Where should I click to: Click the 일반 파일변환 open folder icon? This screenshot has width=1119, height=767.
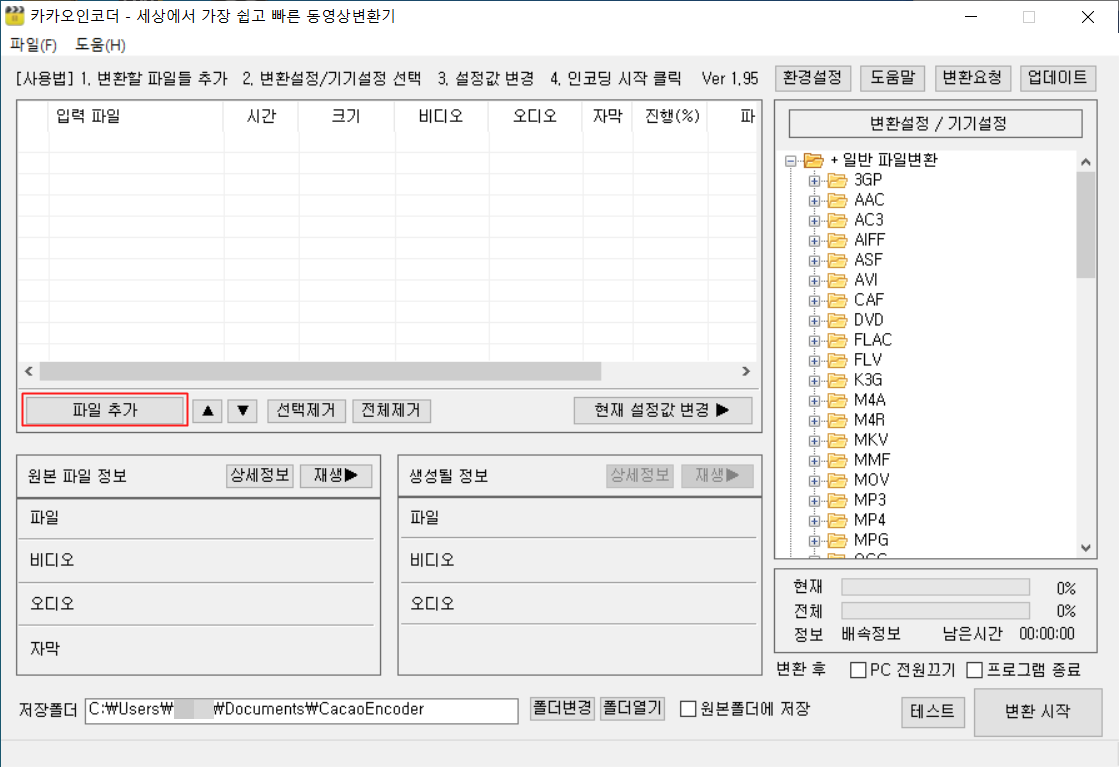[x=814, y=161]
